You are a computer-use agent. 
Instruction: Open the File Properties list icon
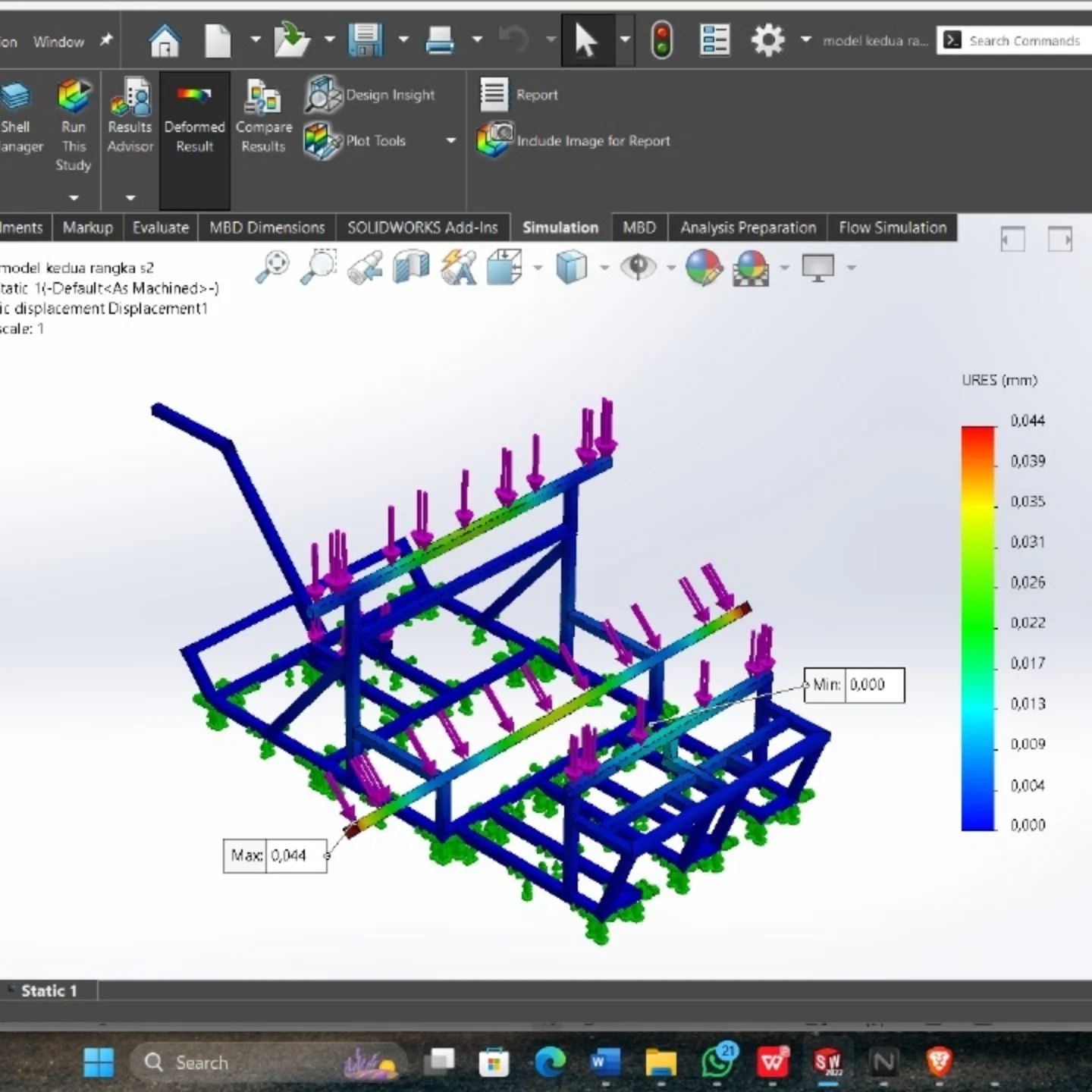tap(714, 40)
